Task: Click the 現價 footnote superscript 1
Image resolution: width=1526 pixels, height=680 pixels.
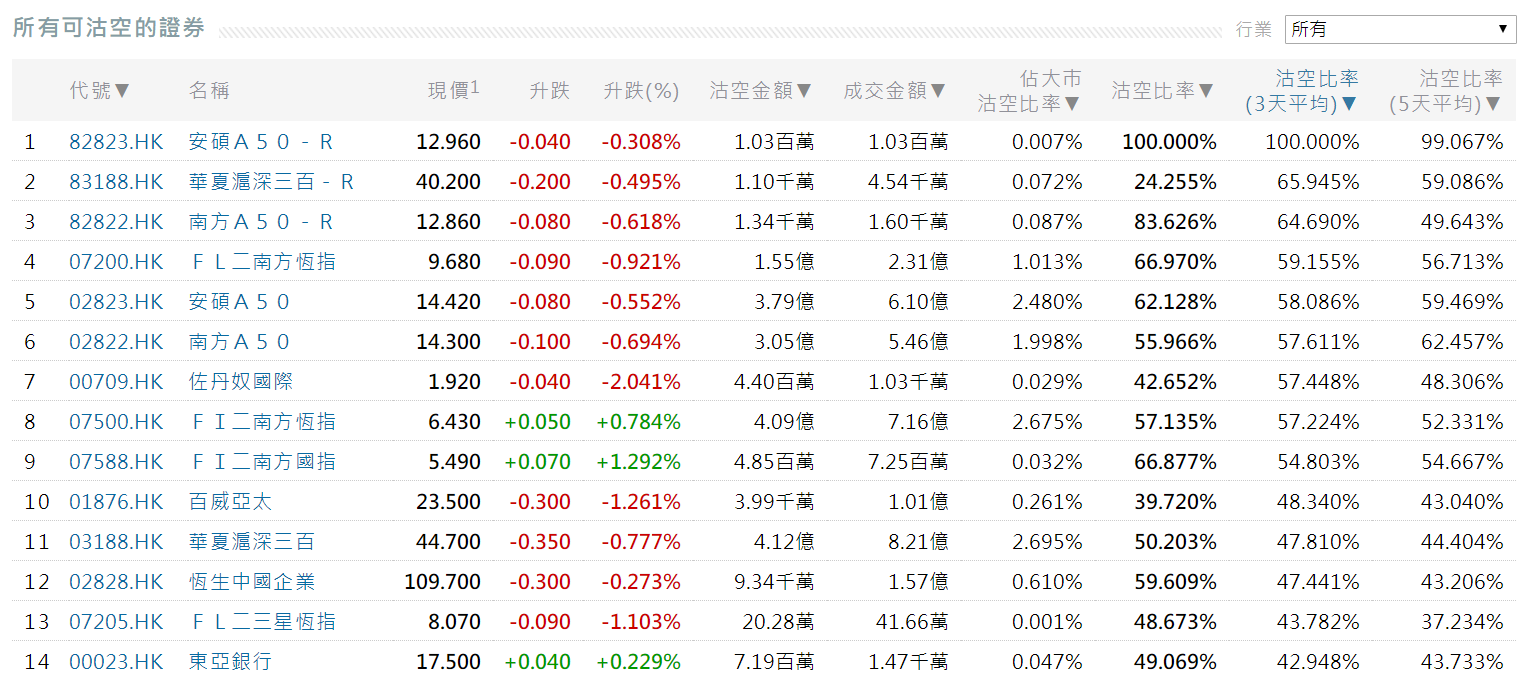Action: (475, 87)
